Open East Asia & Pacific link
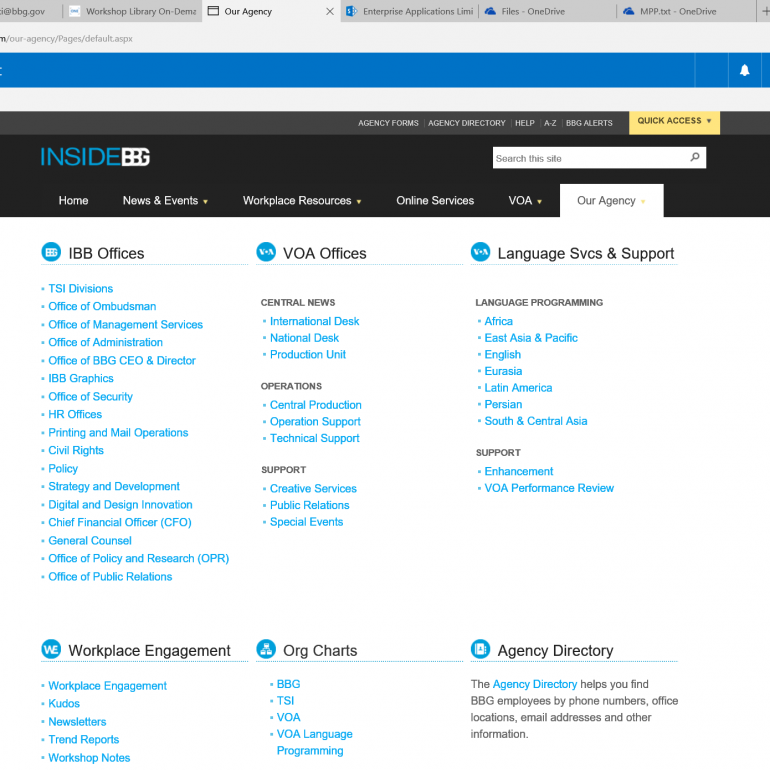 pos(531,337)
